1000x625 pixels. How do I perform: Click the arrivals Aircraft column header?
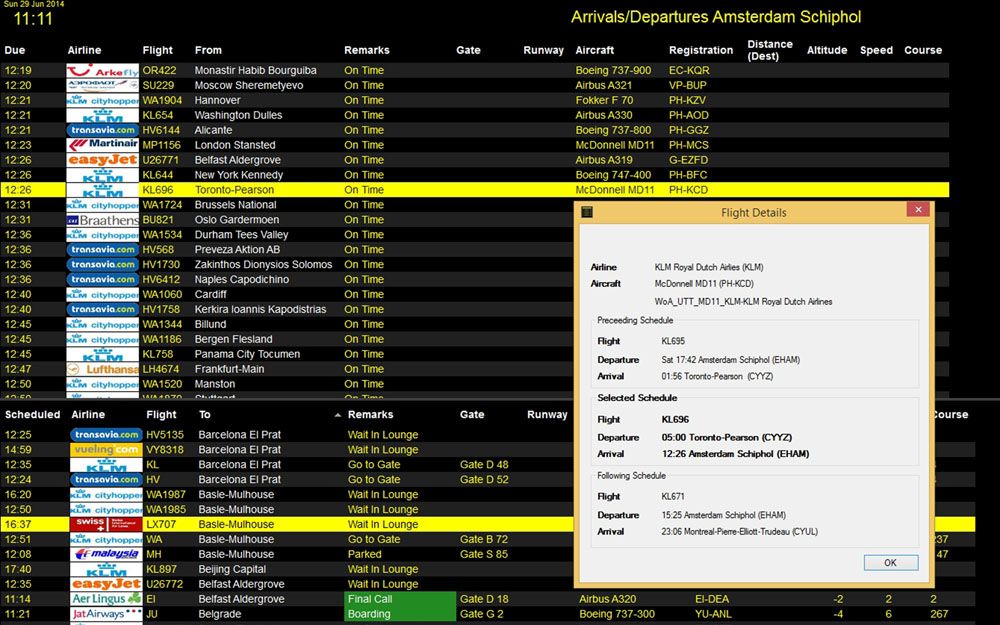[x=595, y=50]
